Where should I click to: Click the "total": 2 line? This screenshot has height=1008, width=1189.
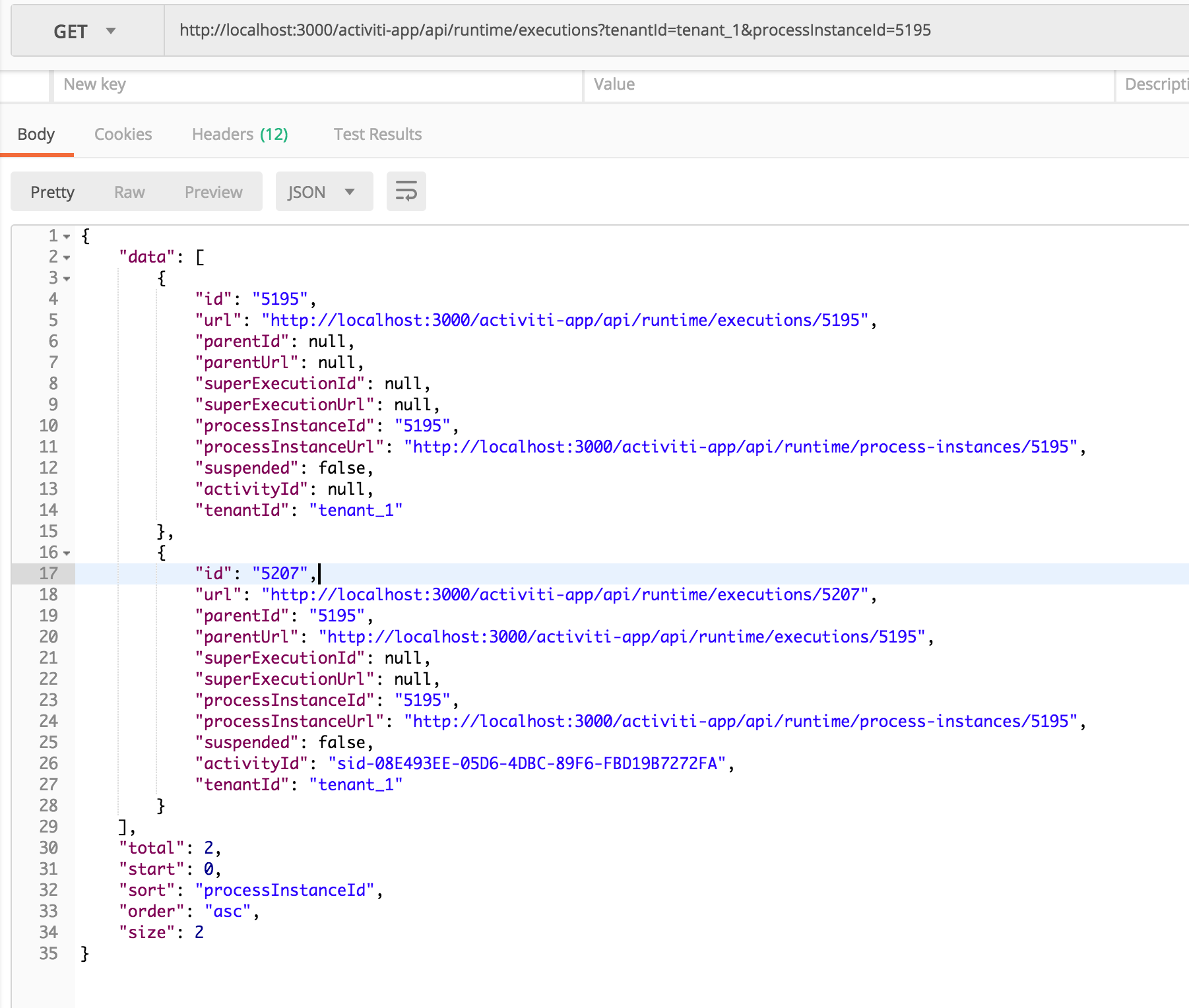170,848
